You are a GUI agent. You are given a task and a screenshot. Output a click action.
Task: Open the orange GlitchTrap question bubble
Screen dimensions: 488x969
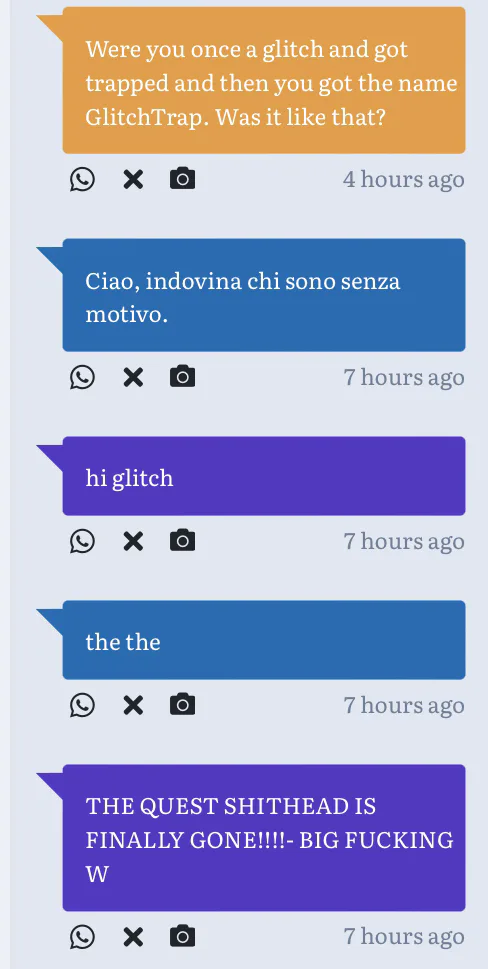tap(264, 80)
